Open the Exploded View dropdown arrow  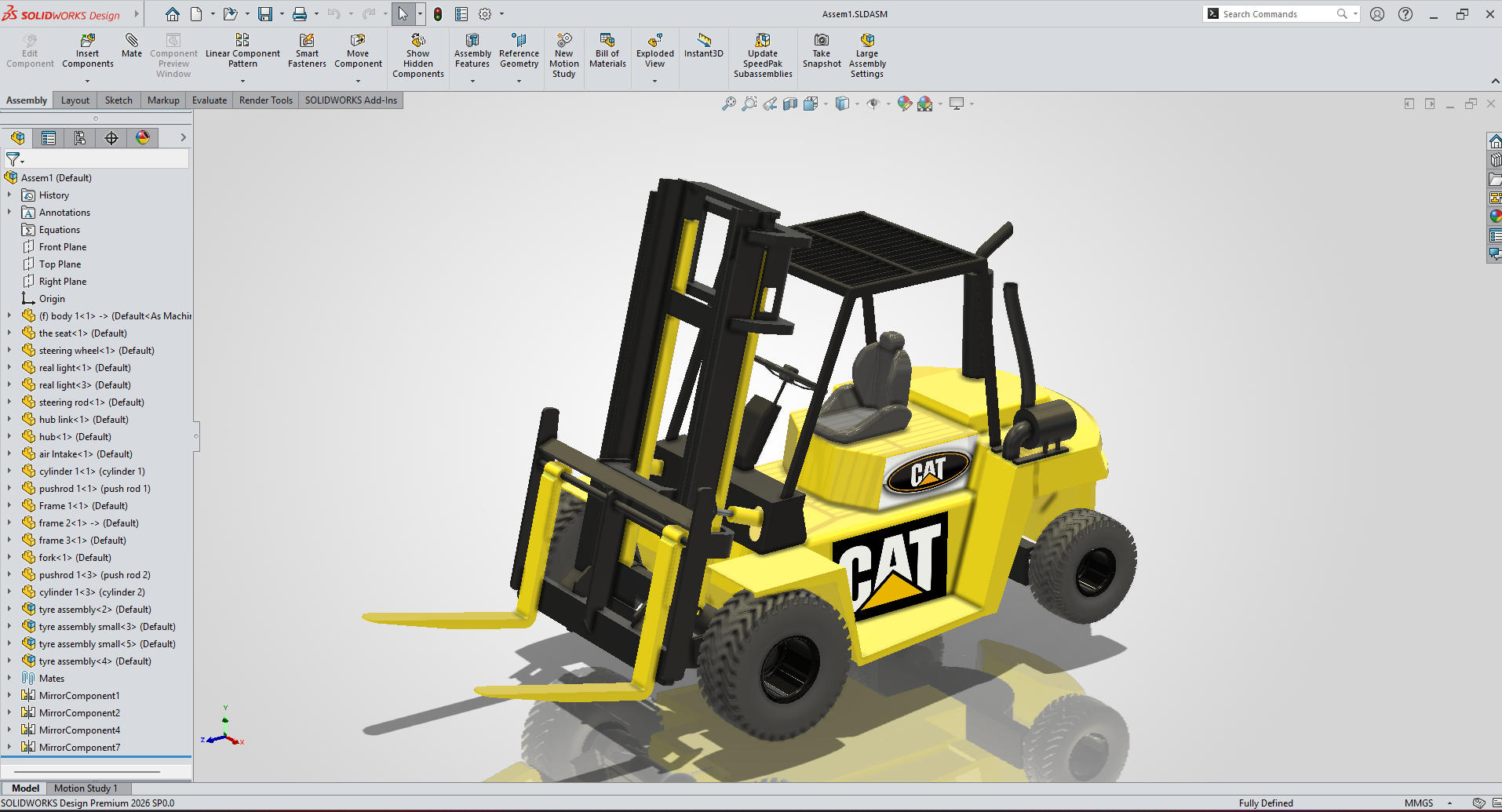654,81
